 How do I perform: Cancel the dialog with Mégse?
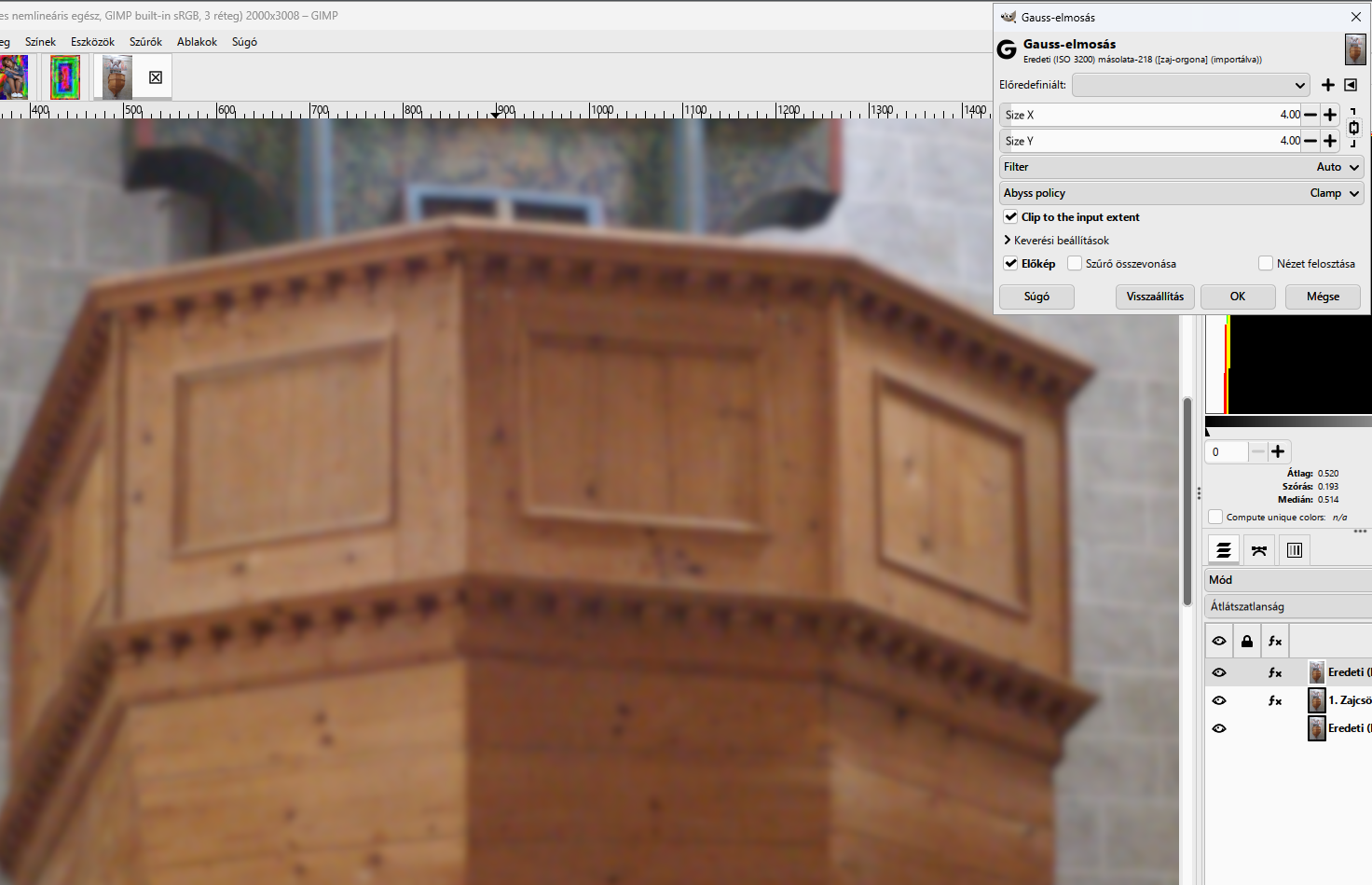tap(1323, 297)
